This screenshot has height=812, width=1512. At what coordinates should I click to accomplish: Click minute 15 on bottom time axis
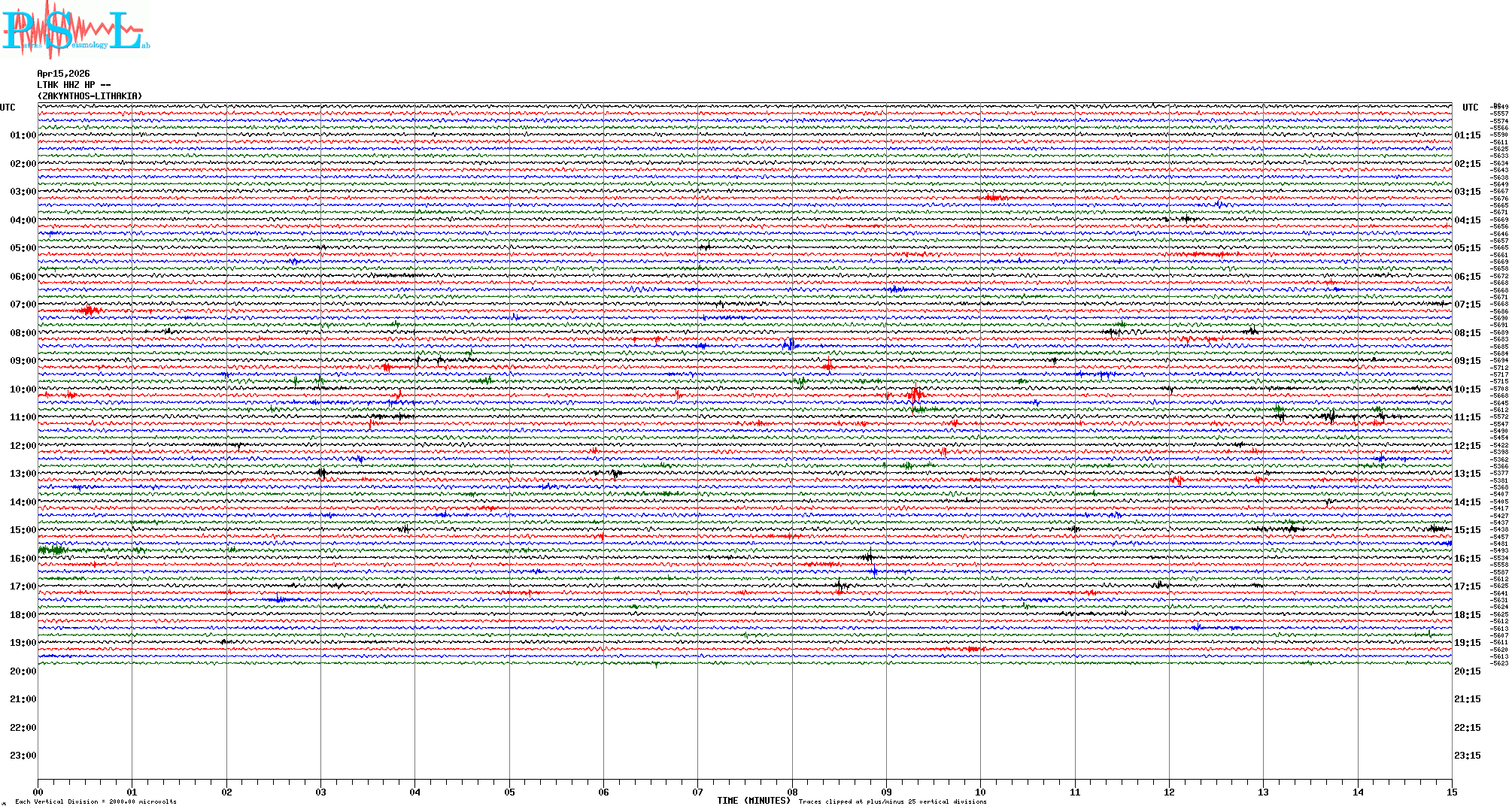click(1451, 792)
